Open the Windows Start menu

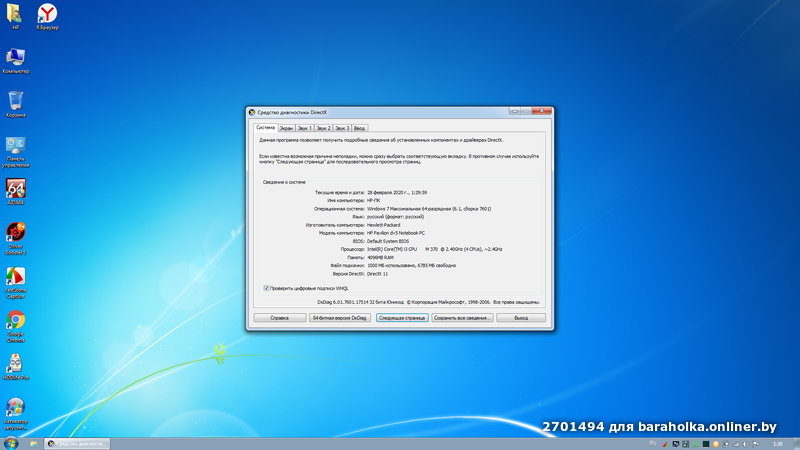(11, 443)
